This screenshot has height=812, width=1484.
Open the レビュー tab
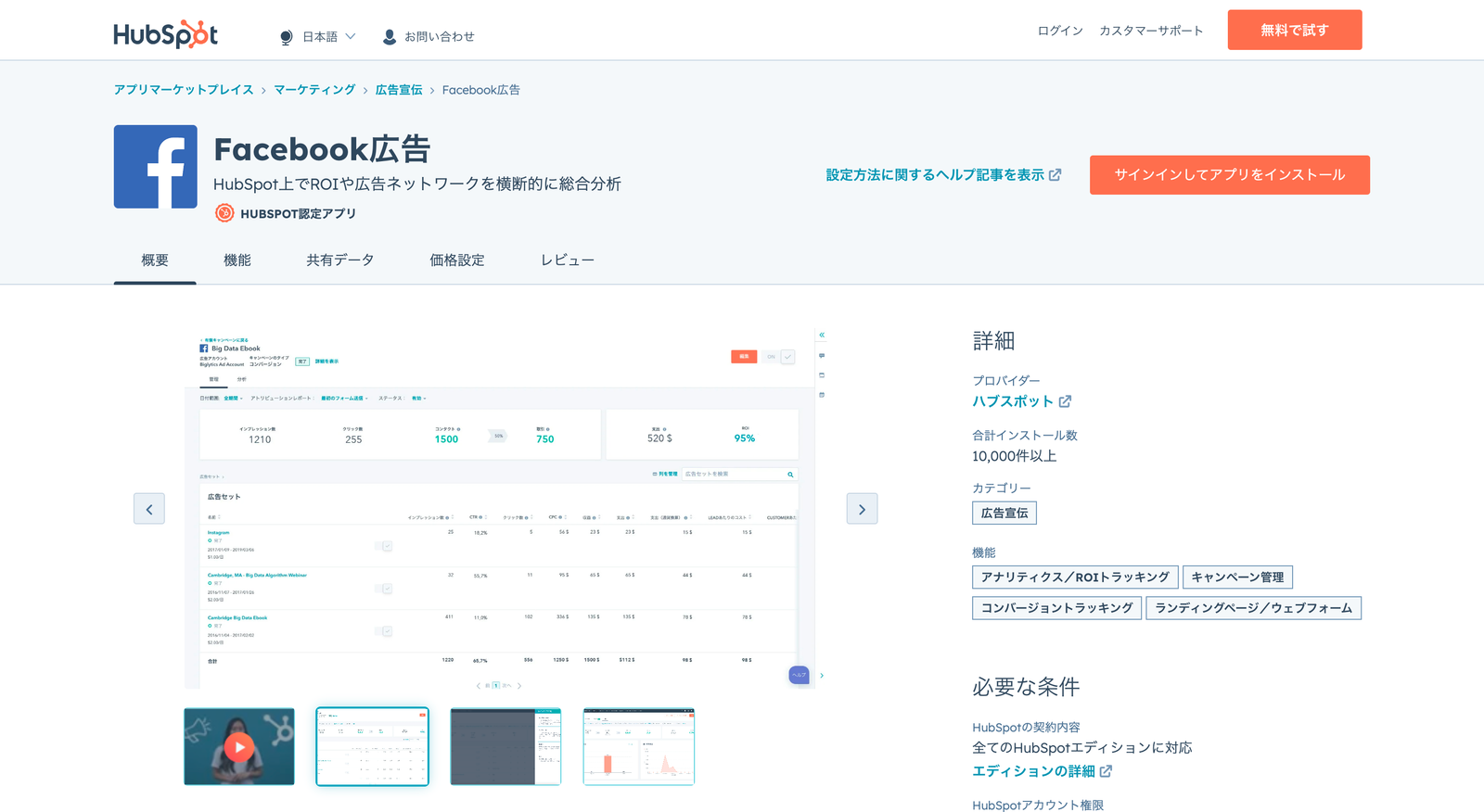point(568,260)
